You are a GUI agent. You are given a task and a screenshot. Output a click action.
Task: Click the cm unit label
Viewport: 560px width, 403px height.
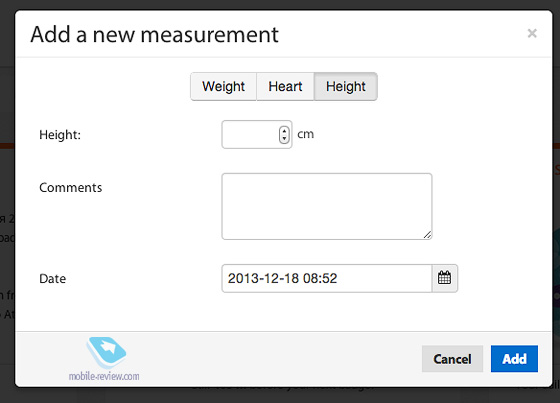(x=306, y=134)
